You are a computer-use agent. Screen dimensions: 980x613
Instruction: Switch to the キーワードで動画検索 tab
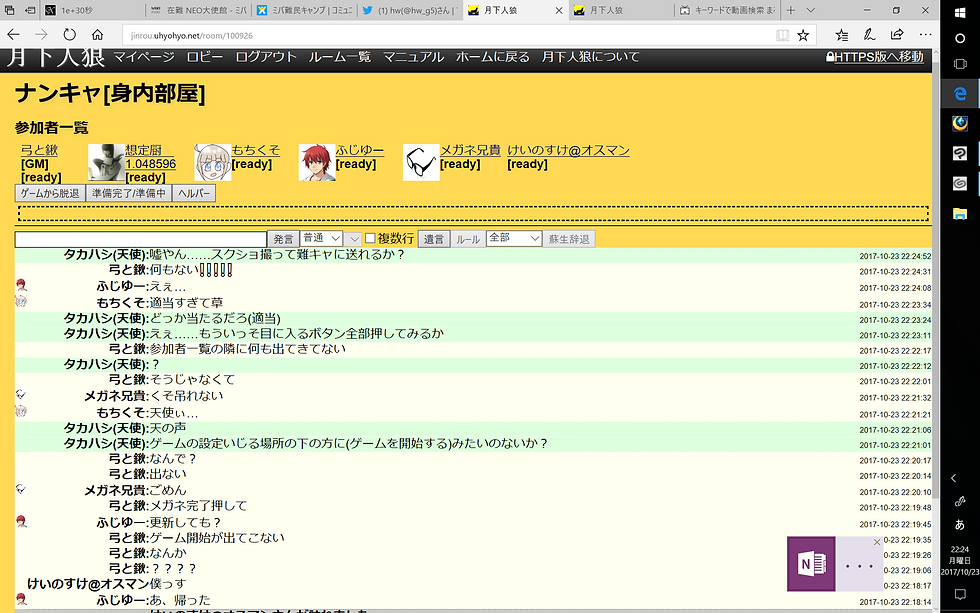tap(727, 10)
